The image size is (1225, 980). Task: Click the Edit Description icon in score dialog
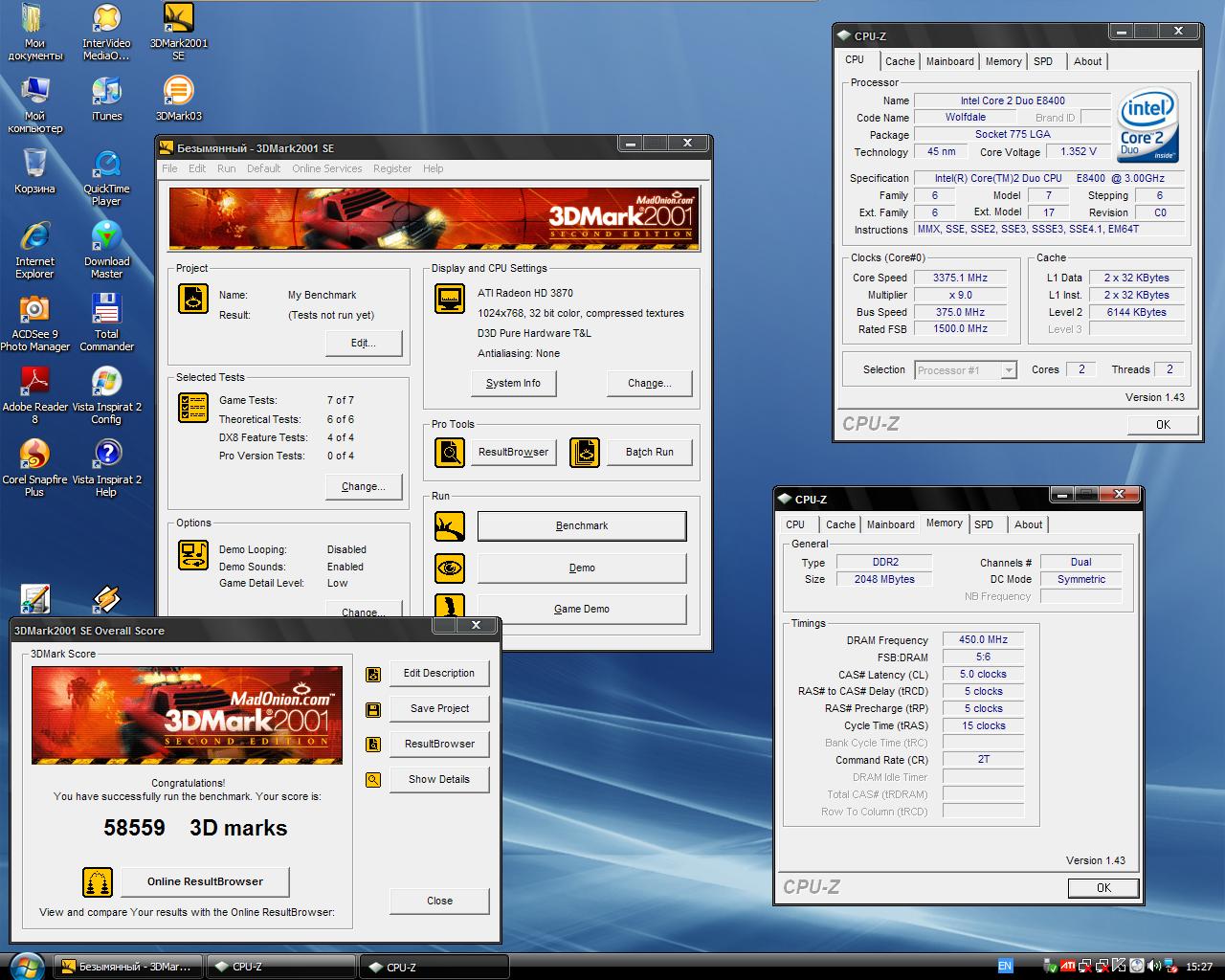[373, 674]
